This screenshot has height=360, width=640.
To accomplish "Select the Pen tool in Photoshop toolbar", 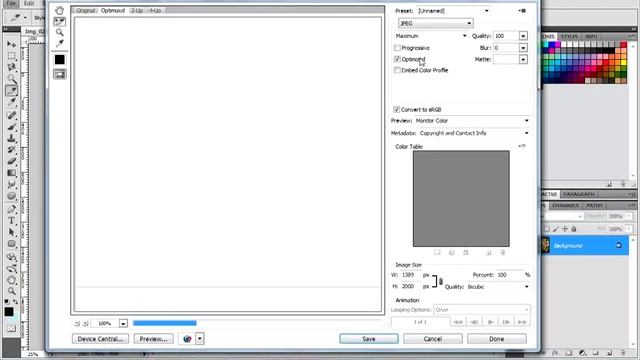I will click(x=11, y=209).
